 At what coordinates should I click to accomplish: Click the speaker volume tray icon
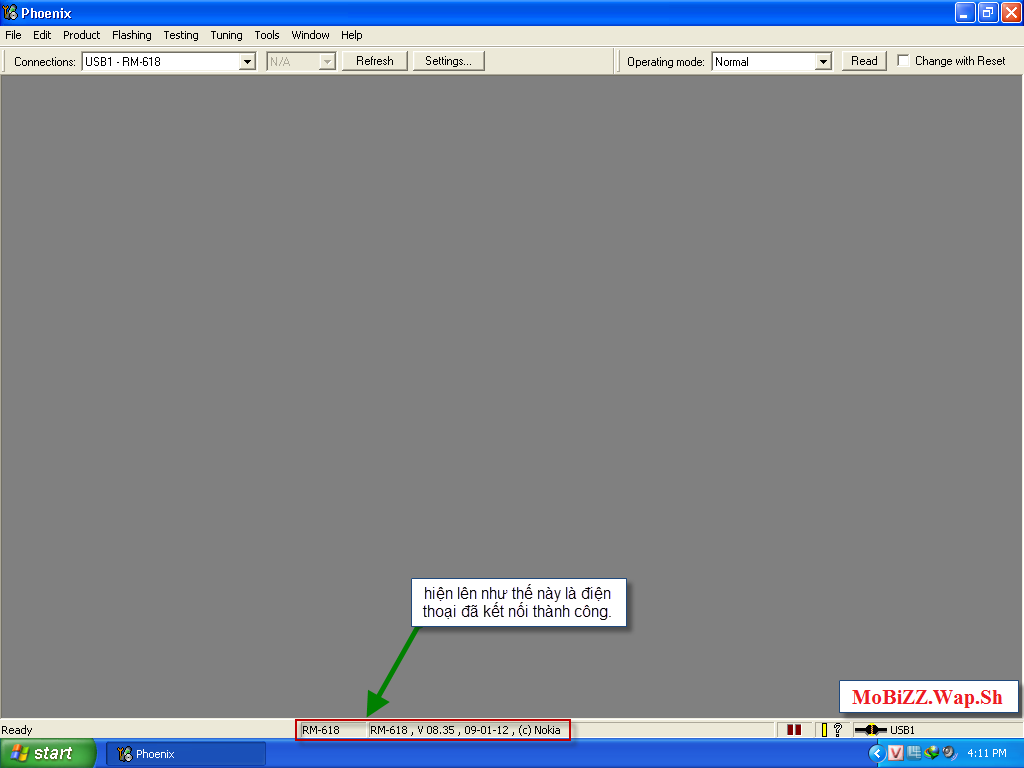coord(948,753)
